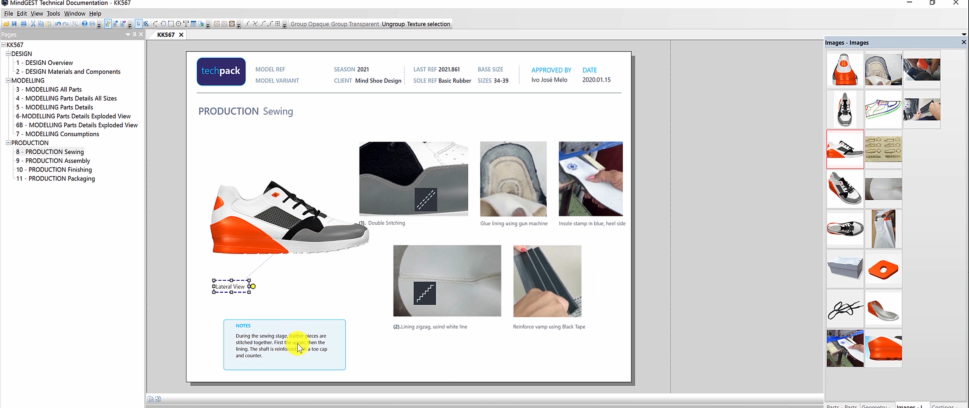Screen dimensions: 969x408
Task: Close the Images panel
Action: tap(963, 42)
